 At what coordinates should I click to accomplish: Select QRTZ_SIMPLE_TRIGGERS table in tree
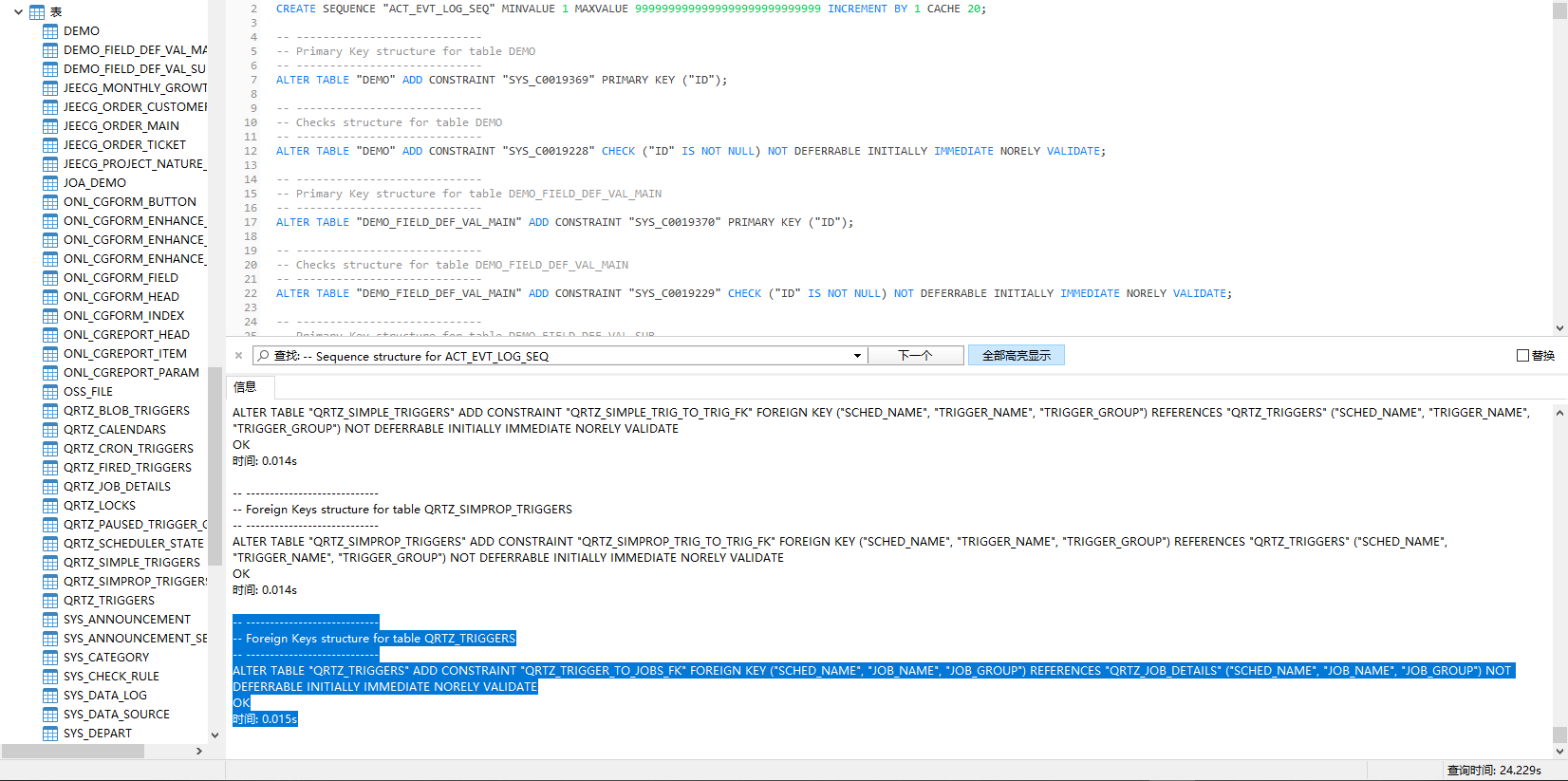pyautogui.click(x=132, y=563)
